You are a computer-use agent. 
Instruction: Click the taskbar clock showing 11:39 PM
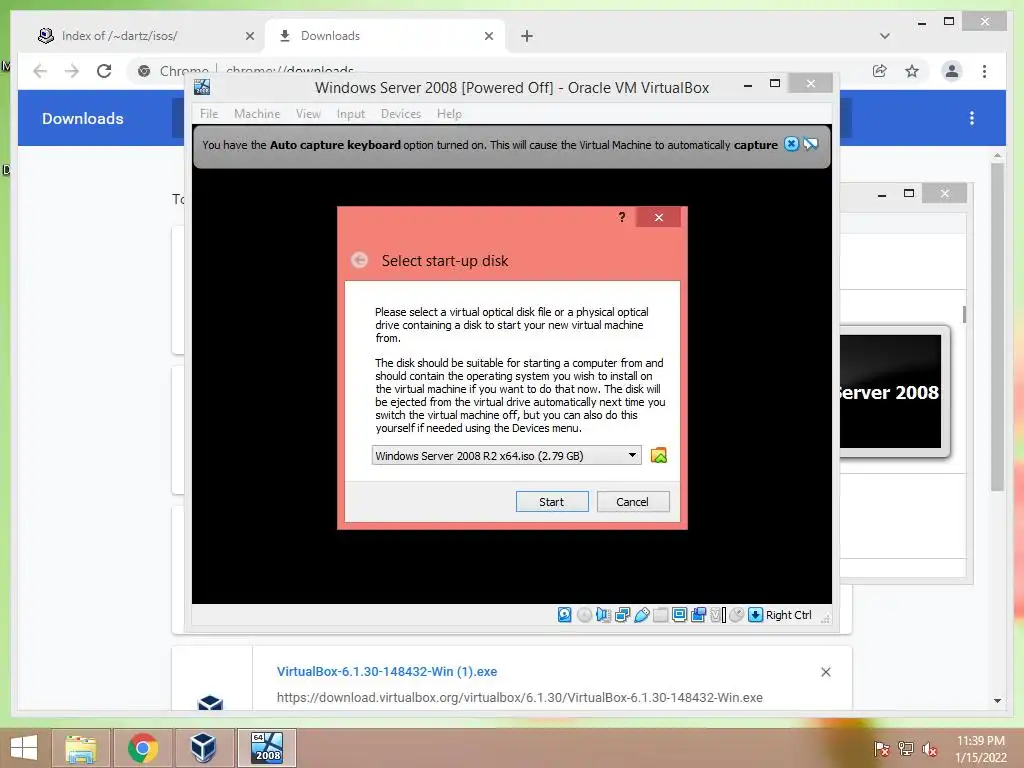click(980, 748)
